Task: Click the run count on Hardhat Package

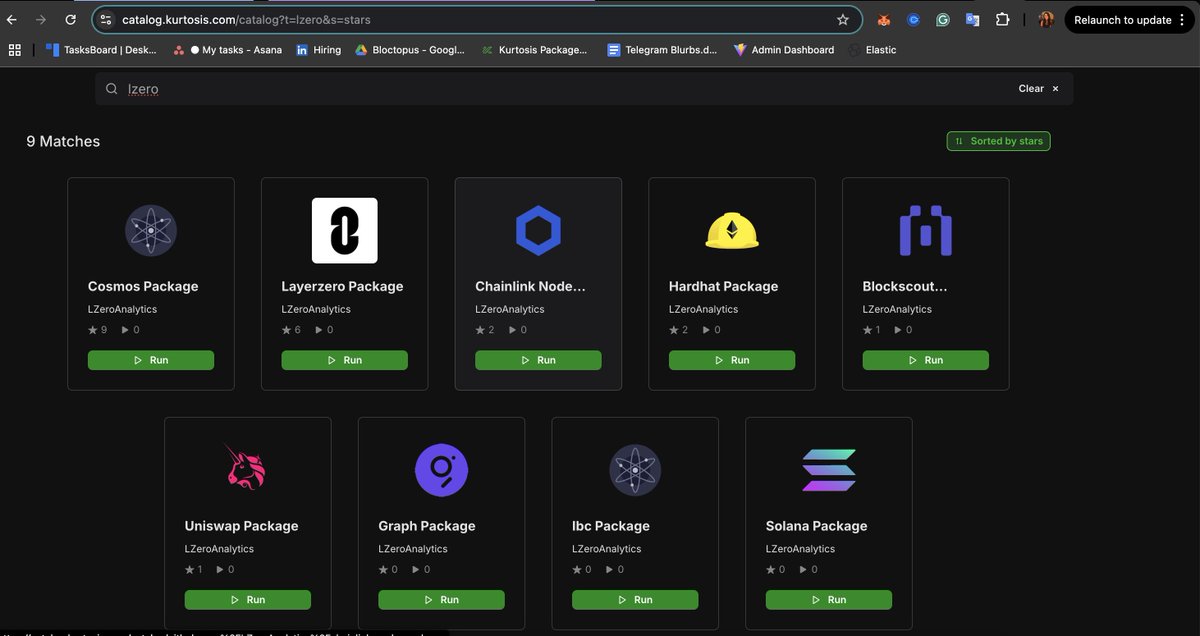Action: pos(711,330)
